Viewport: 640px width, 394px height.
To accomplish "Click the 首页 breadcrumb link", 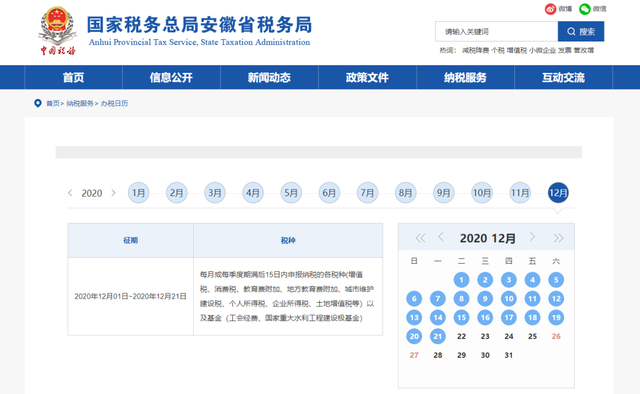I will pos(53,103).
